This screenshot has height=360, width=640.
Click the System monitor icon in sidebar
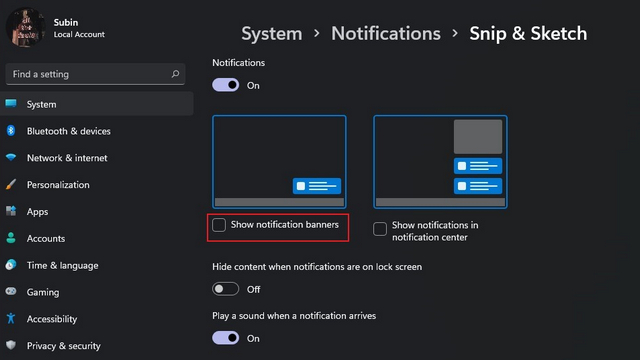coord(11,104)
